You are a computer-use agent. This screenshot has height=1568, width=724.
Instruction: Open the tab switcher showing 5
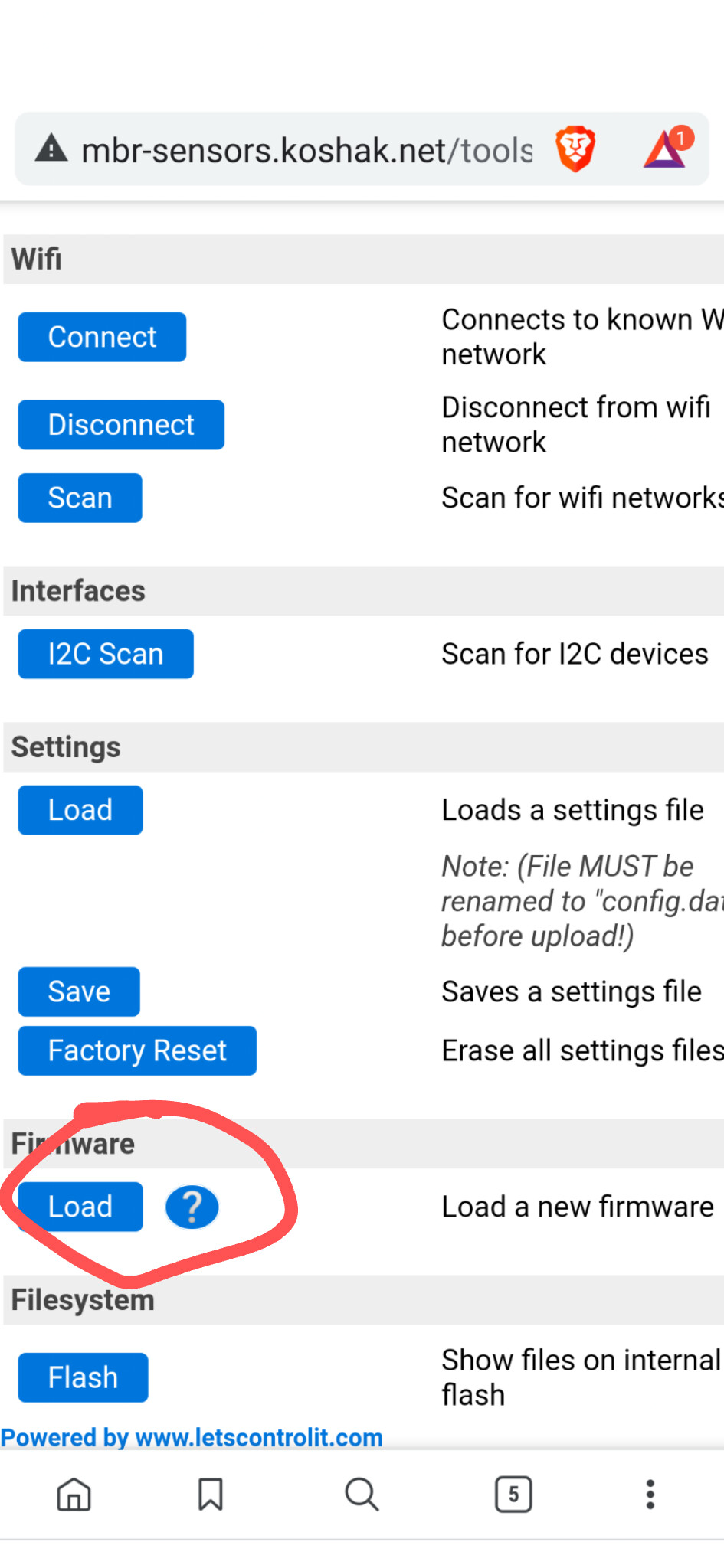pyautogui.click(x=513, y=1494)
